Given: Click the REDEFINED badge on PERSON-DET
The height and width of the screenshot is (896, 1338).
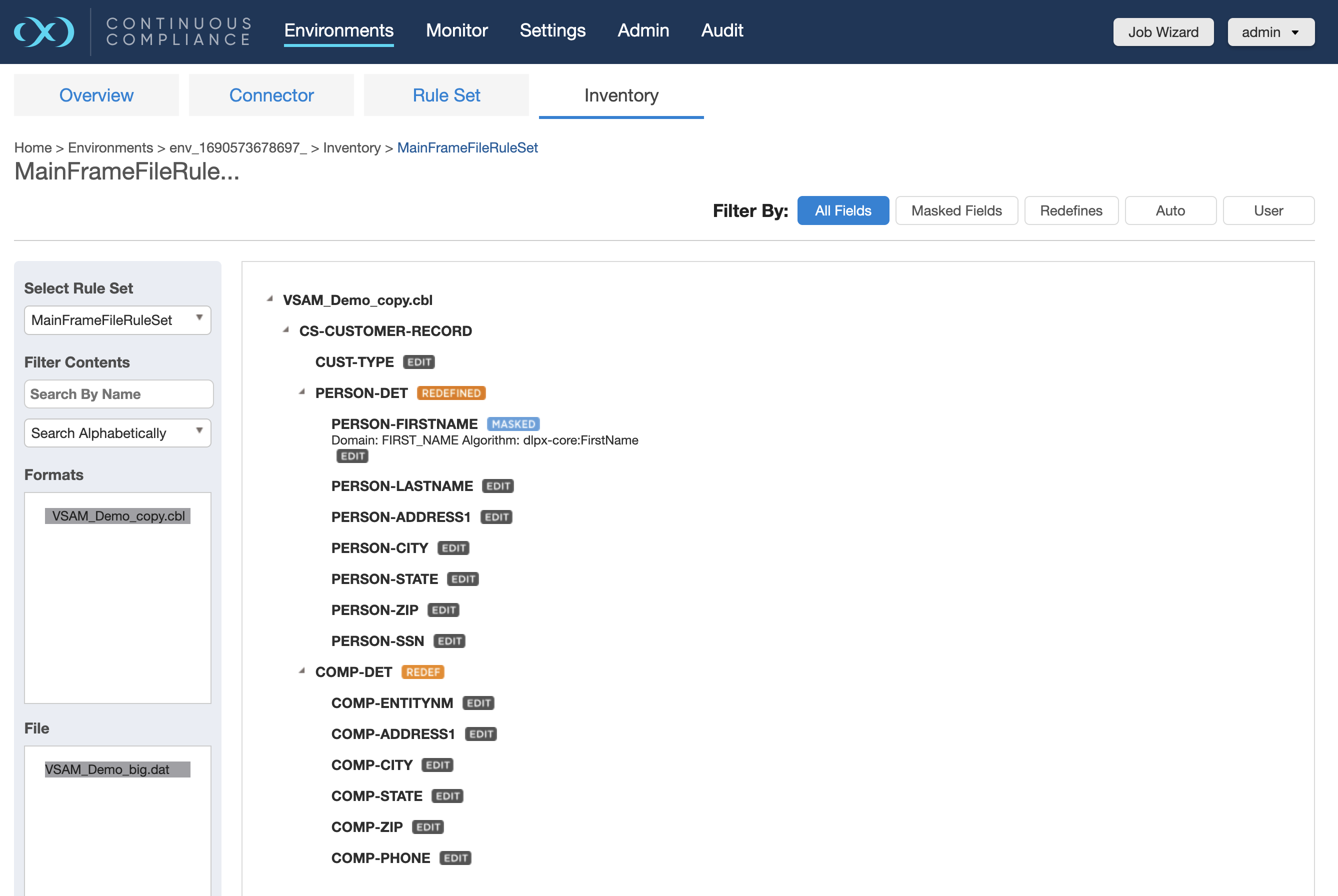Looking at the screenshot, I should coord(451,393).
